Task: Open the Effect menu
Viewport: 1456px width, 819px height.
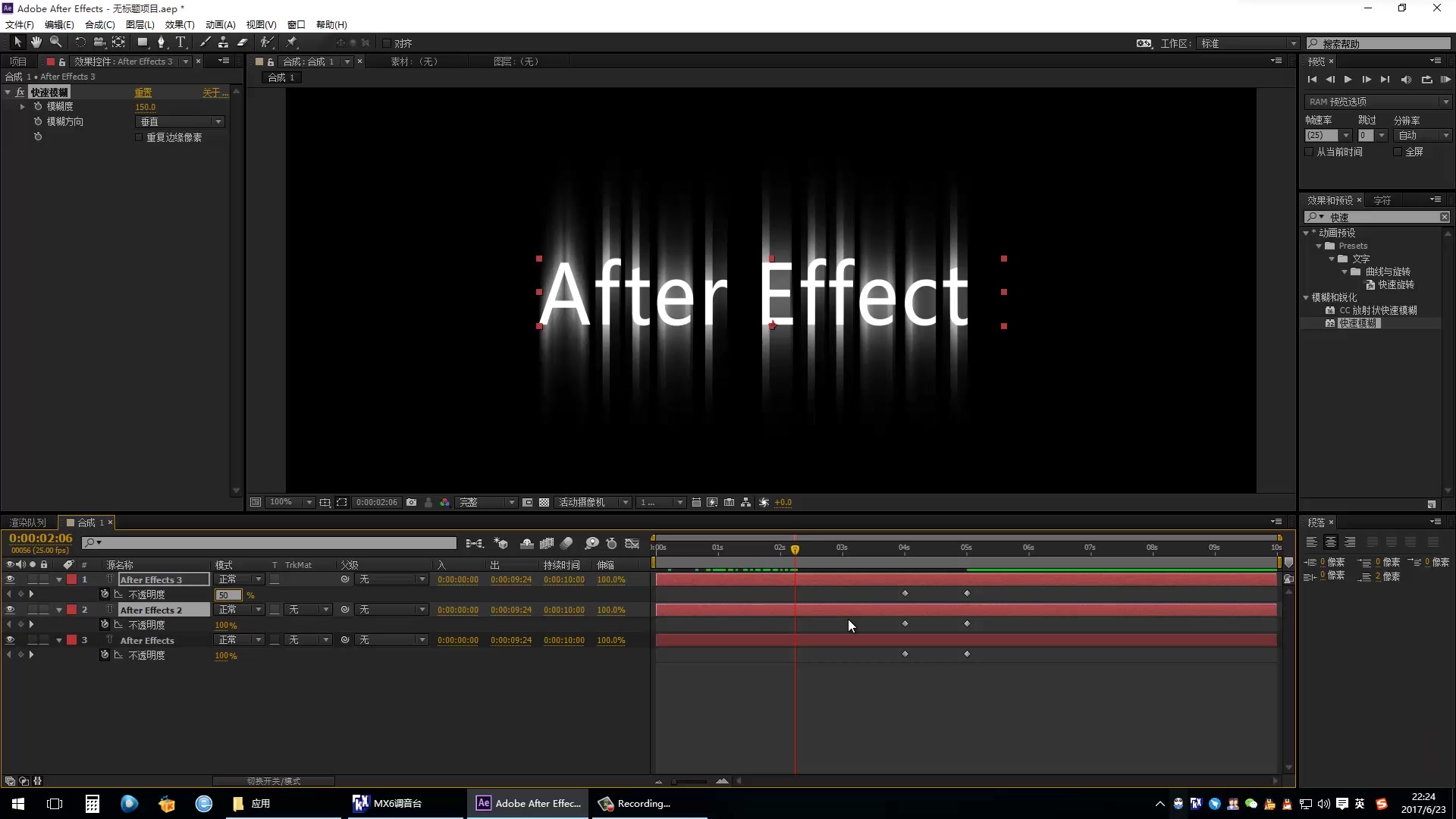Action: [x=180, y=24]
